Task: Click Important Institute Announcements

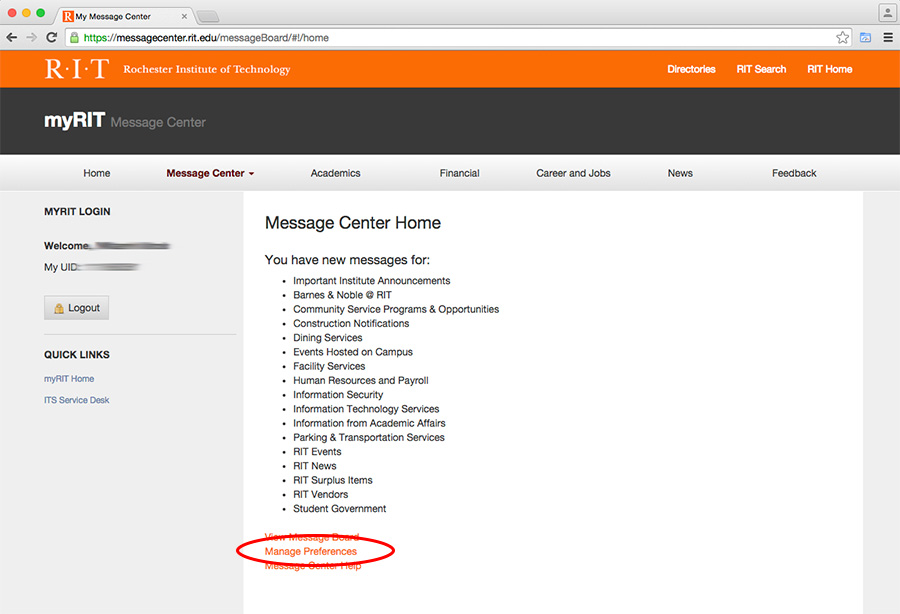Action: pos(371,281)
